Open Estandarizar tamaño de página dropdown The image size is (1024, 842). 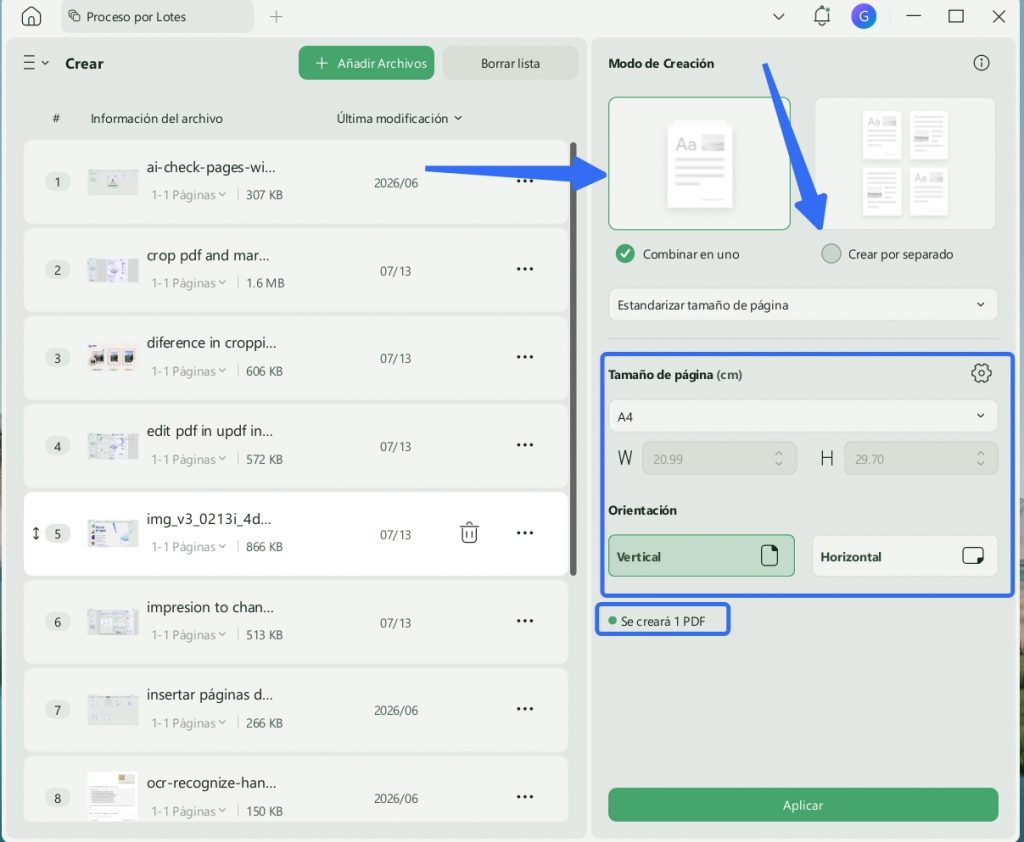[x=803, y=305]
